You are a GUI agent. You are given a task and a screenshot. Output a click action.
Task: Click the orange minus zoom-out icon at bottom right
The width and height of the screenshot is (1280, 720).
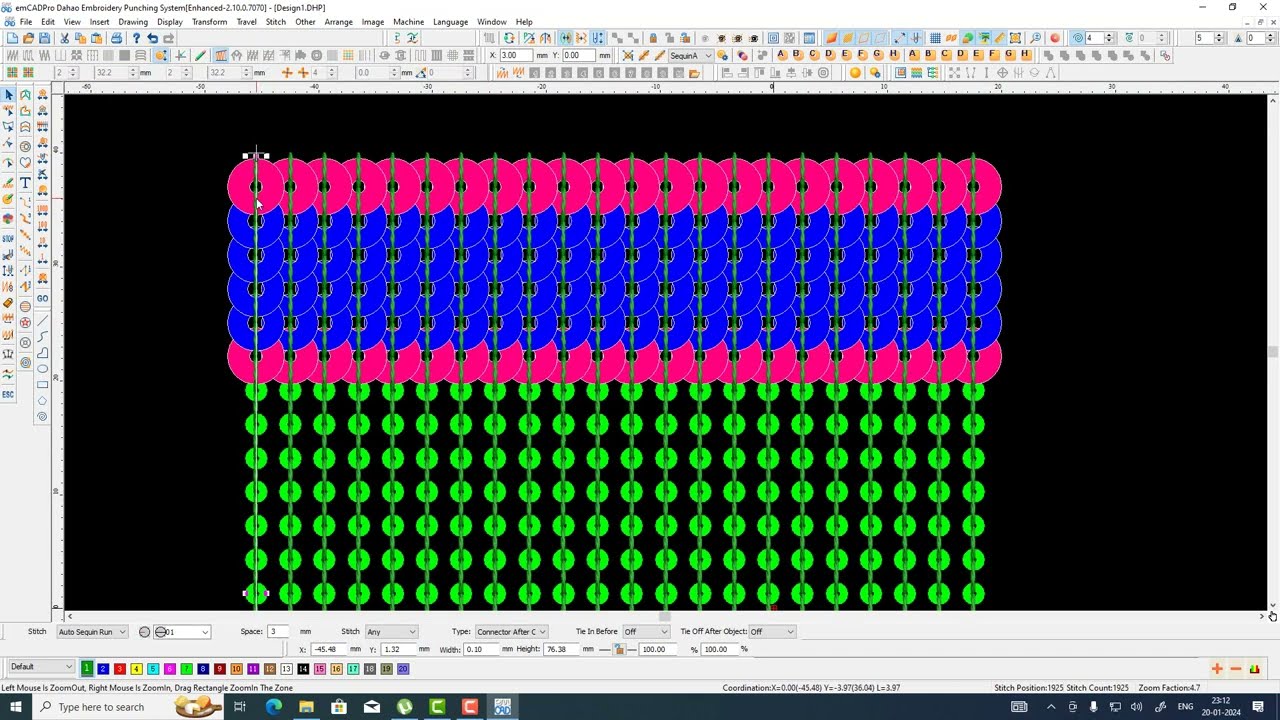1236,669
